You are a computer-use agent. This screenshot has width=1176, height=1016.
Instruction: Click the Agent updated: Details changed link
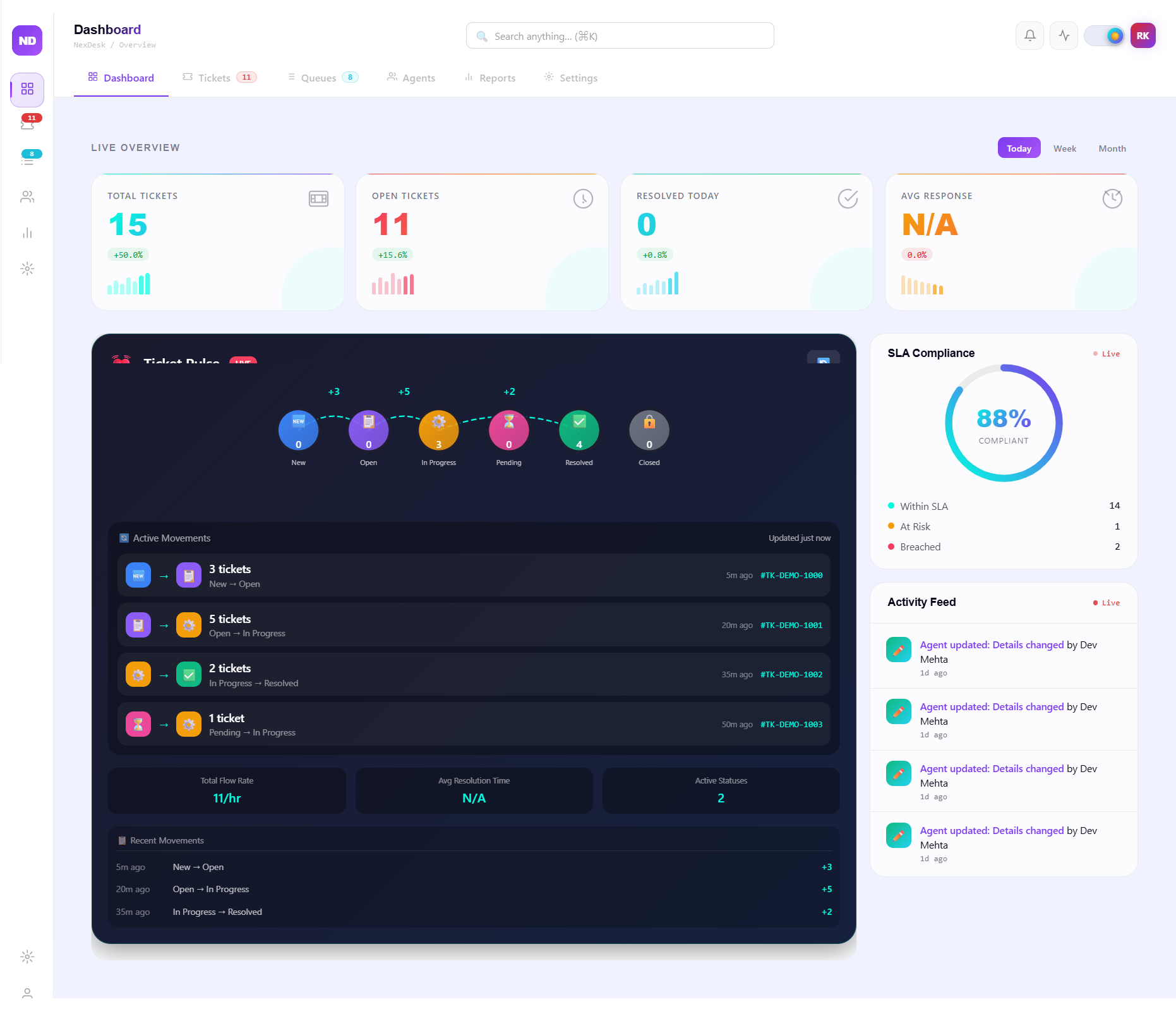[990, 644]
